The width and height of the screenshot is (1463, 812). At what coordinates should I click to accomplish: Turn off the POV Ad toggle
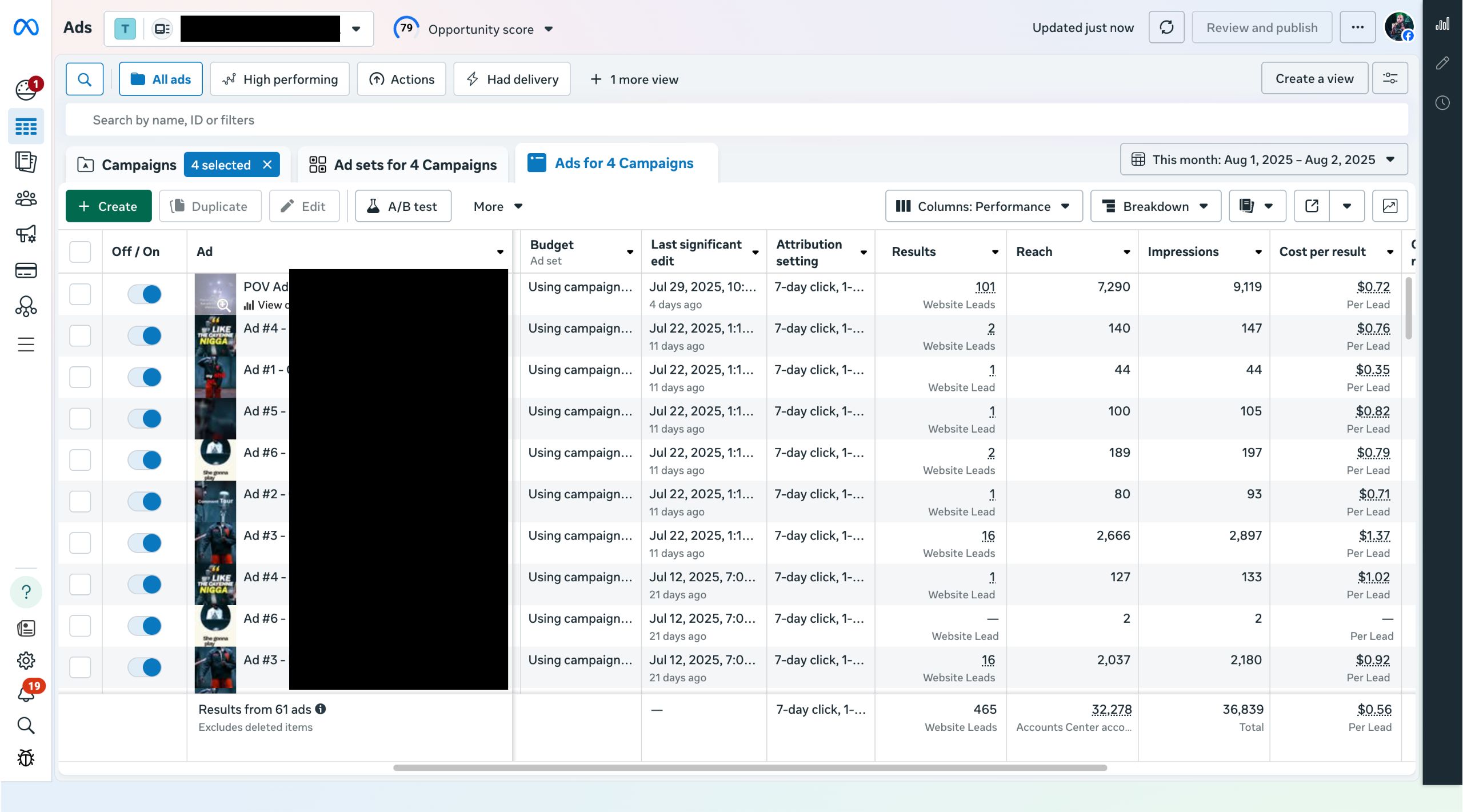145,294
